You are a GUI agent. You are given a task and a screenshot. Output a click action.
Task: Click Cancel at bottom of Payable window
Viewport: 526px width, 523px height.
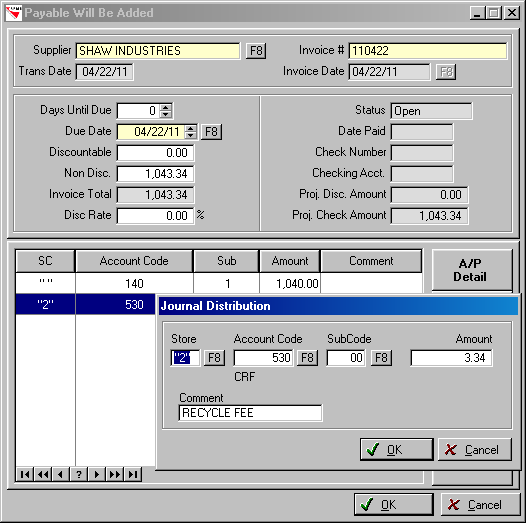[x=480, y=504]
